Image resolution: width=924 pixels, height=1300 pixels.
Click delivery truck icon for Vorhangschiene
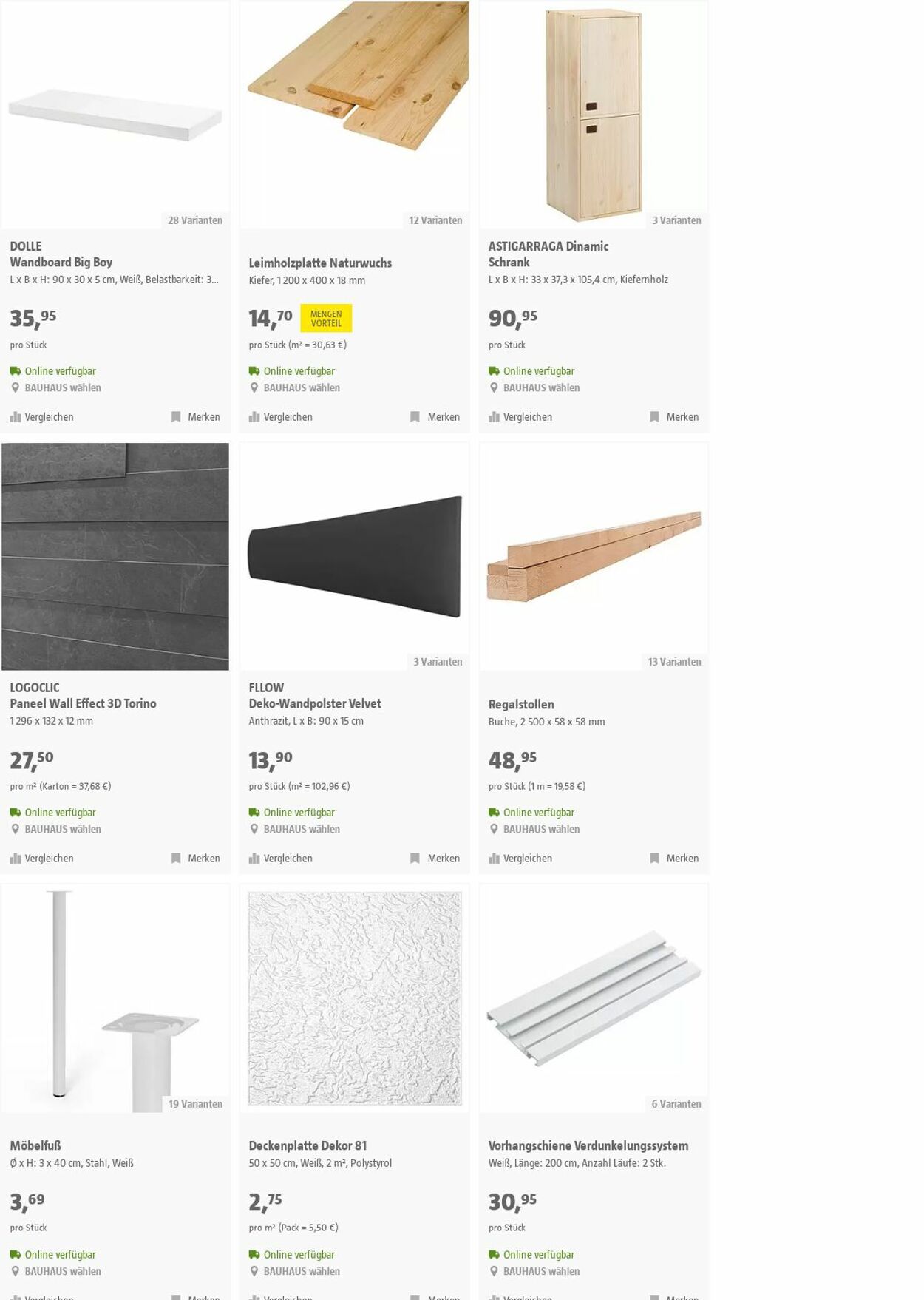pos(494,1254)
